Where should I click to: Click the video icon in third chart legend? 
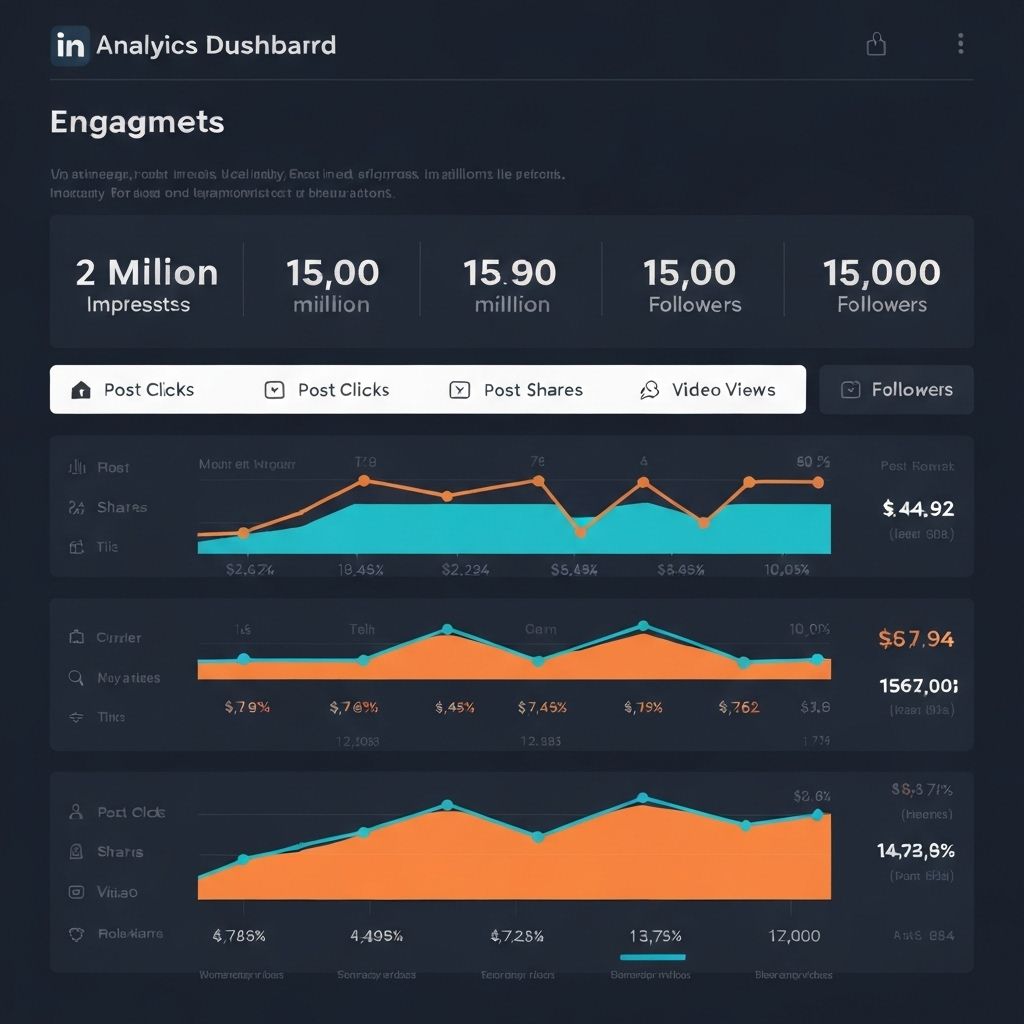76,892
